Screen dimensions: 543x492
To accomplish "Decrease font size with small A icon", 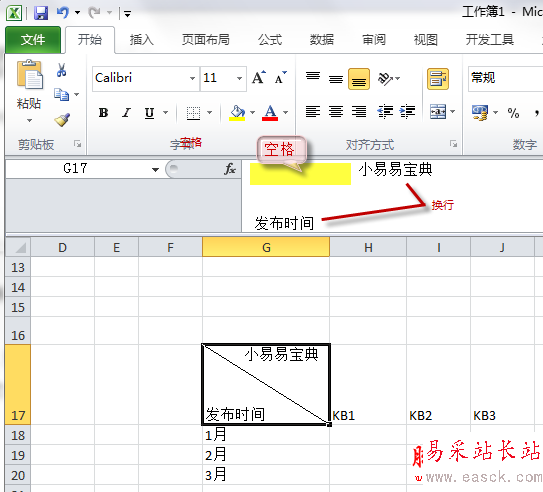I will [x=280, y=78].
